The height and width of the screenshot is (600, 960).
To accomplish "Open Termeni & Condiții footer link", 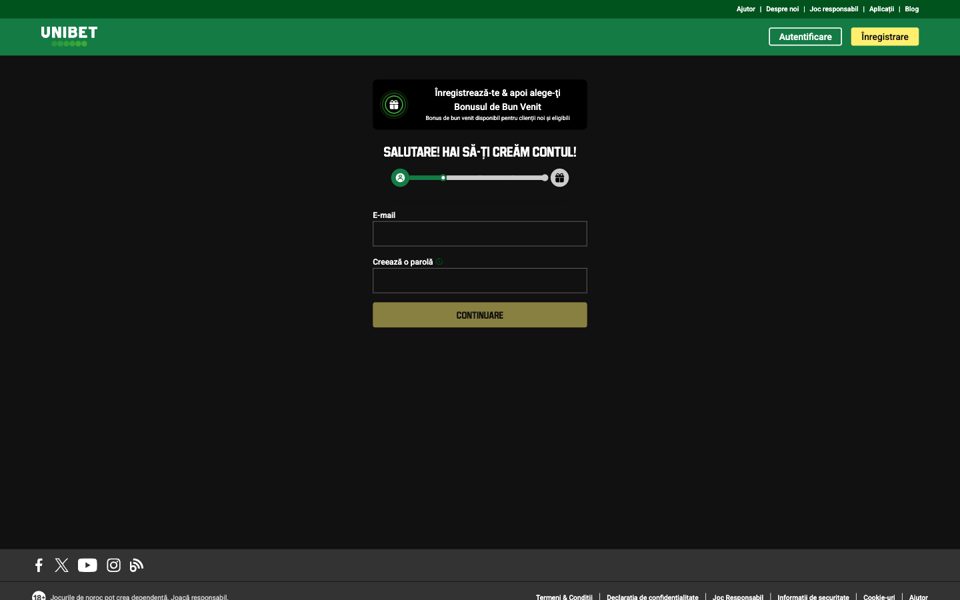I will coord(564,597).
